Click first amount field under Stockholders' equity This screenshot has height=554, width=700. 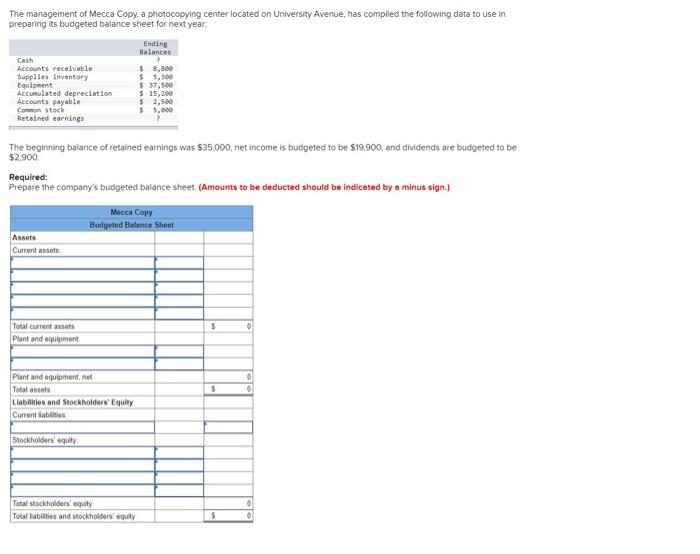pos(179,453)
